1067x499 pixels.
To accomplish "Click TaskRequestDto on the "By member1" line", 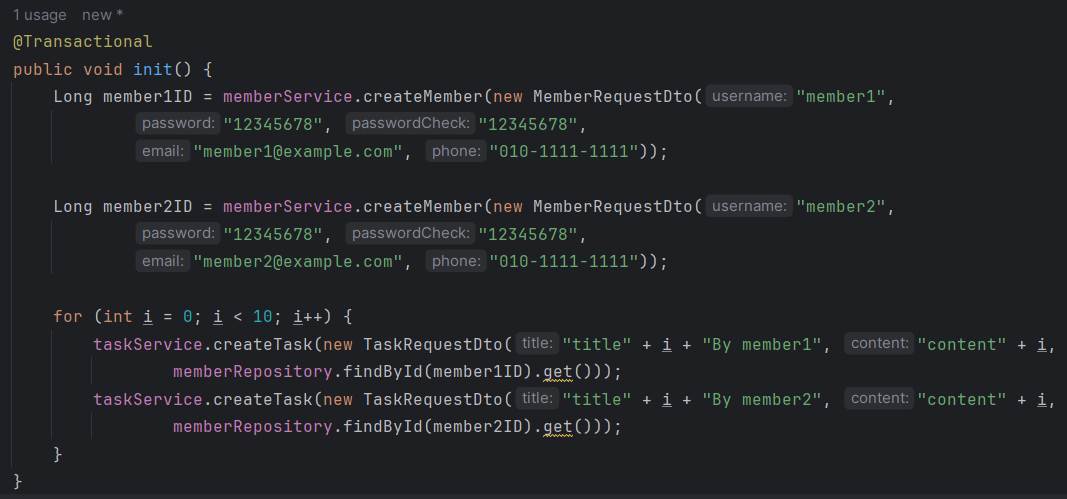I will (x=432, y=344).
